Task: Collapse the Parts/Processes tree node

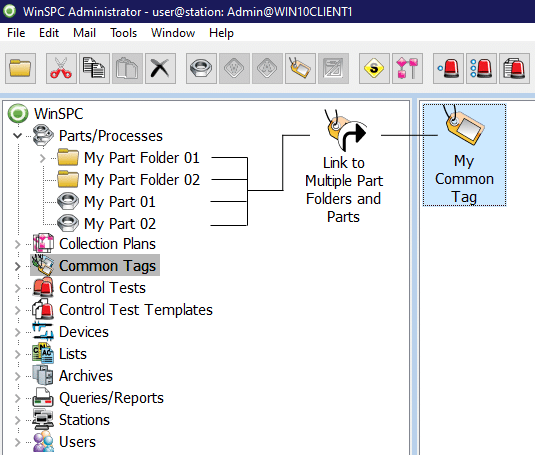Action: [x=17, y=136]
